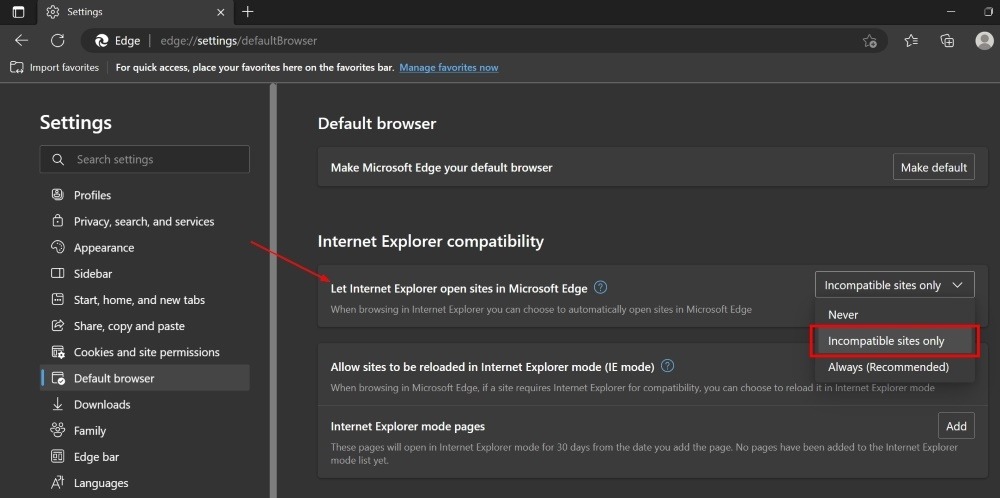Select Default browser in settings menu
1000x498 pixels.
click(x=145, y=378)
